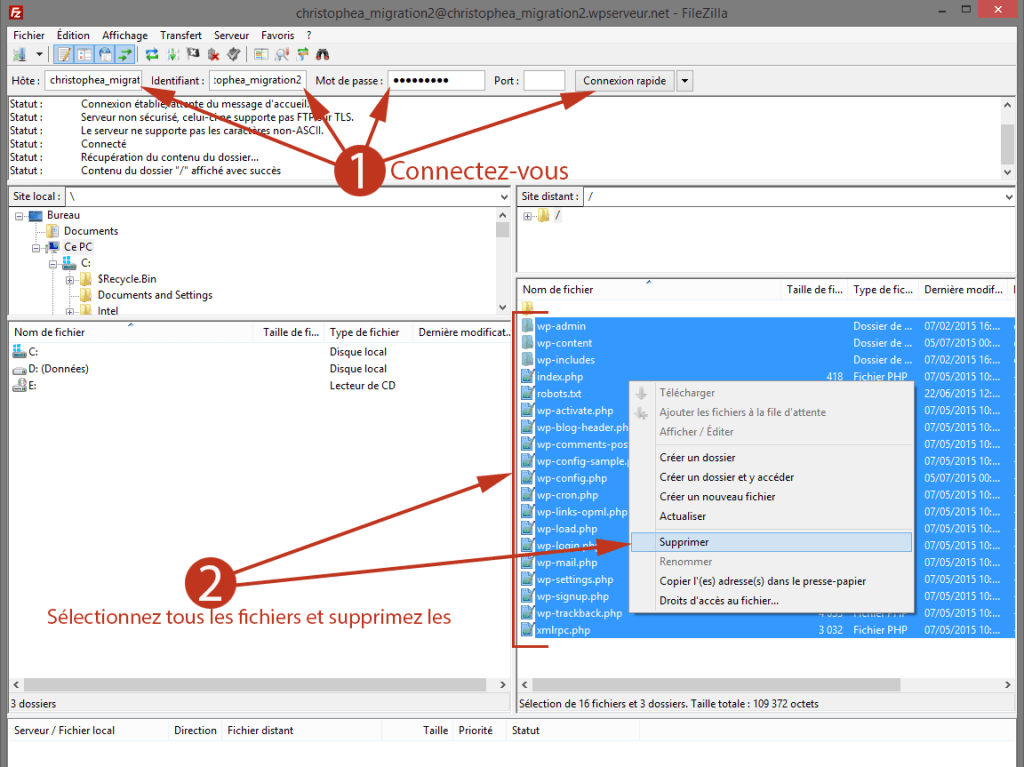Cancel the current operation via the flag icon
The width and height of the screenshot is (1024, 767).
(193, 55)
